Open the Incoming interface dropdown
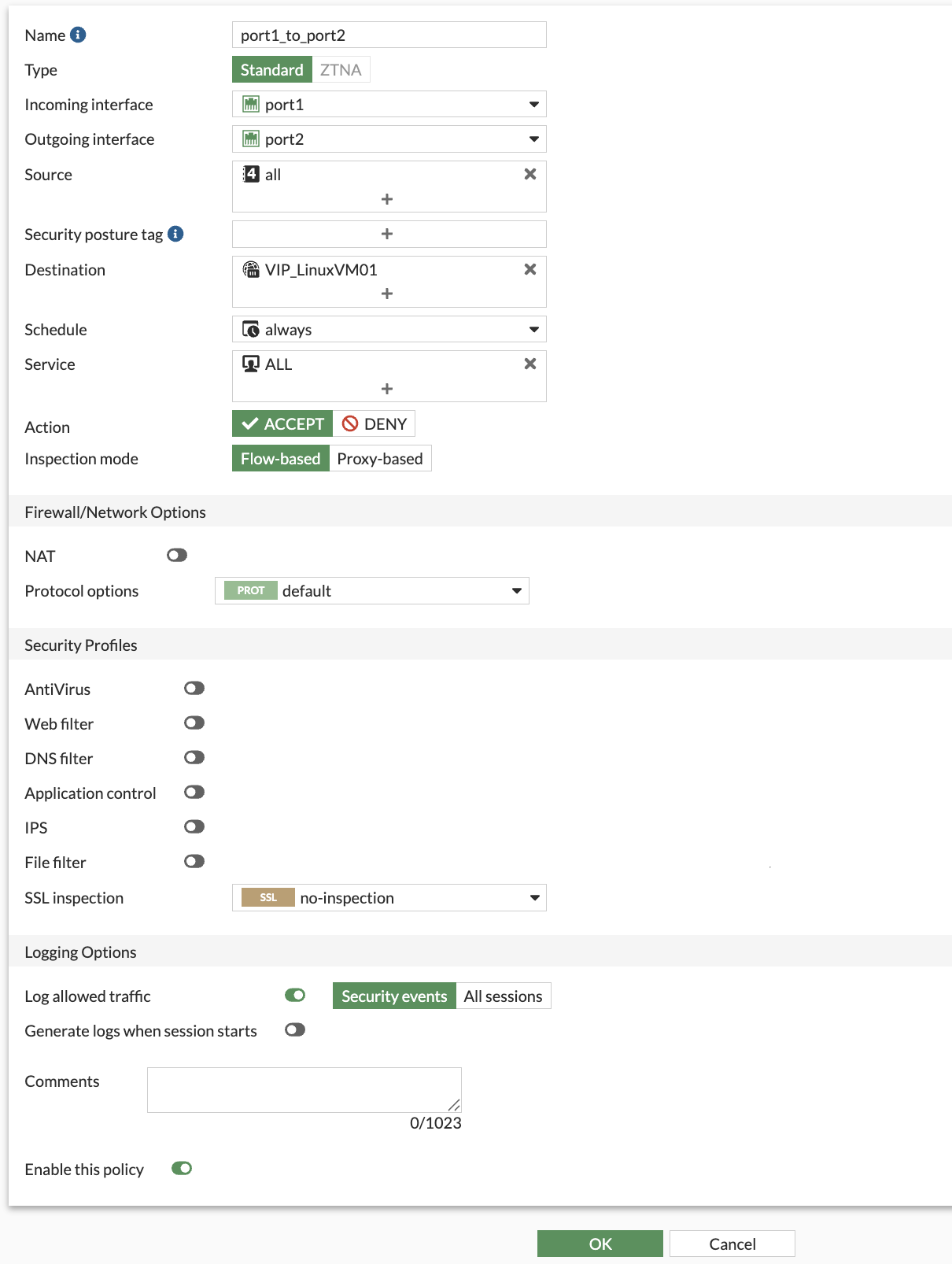 point(389,105)
